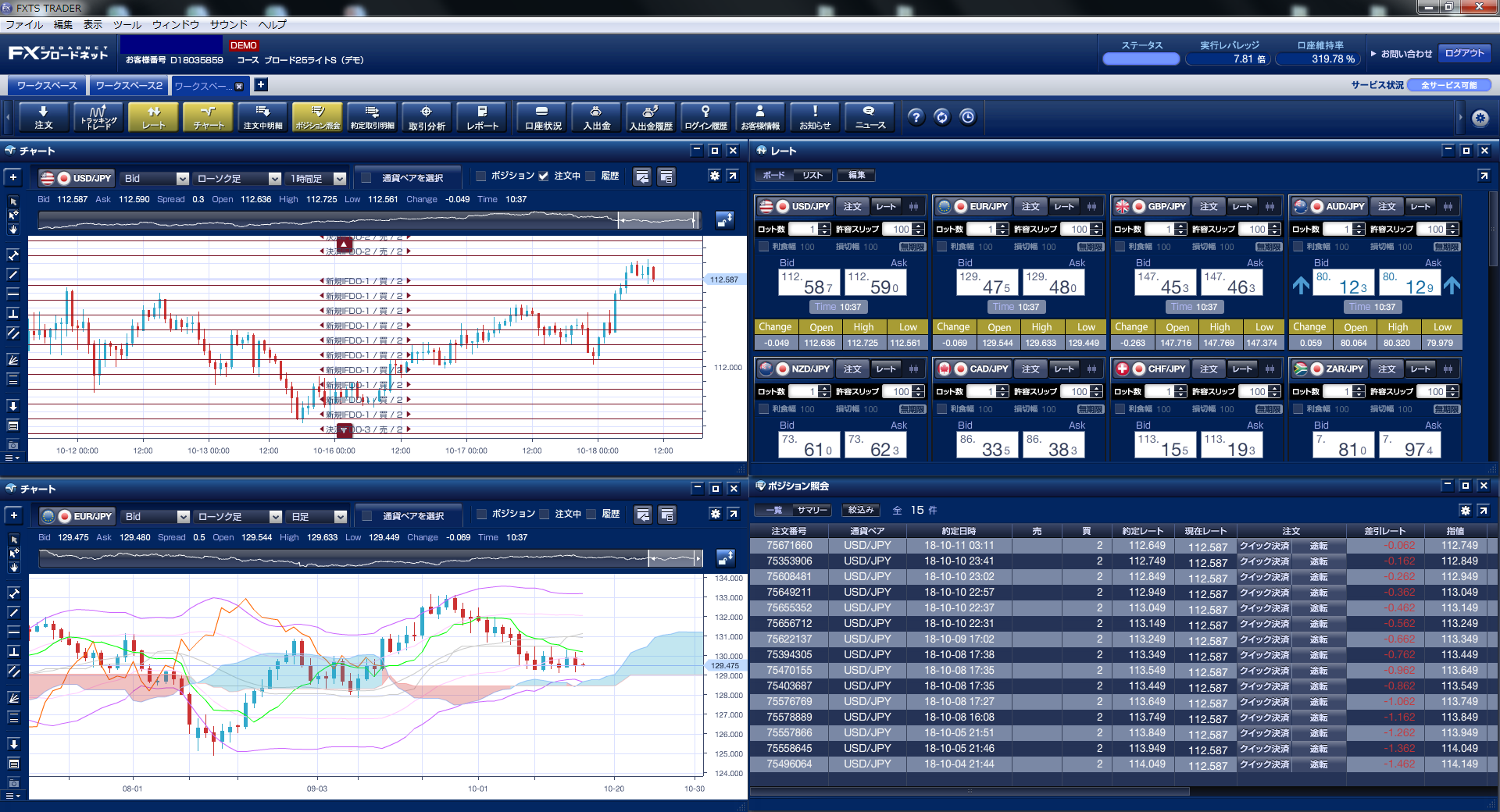Open USD/JPY currency pair selector in top chart

pyautogui.click(x=77, y=178)
